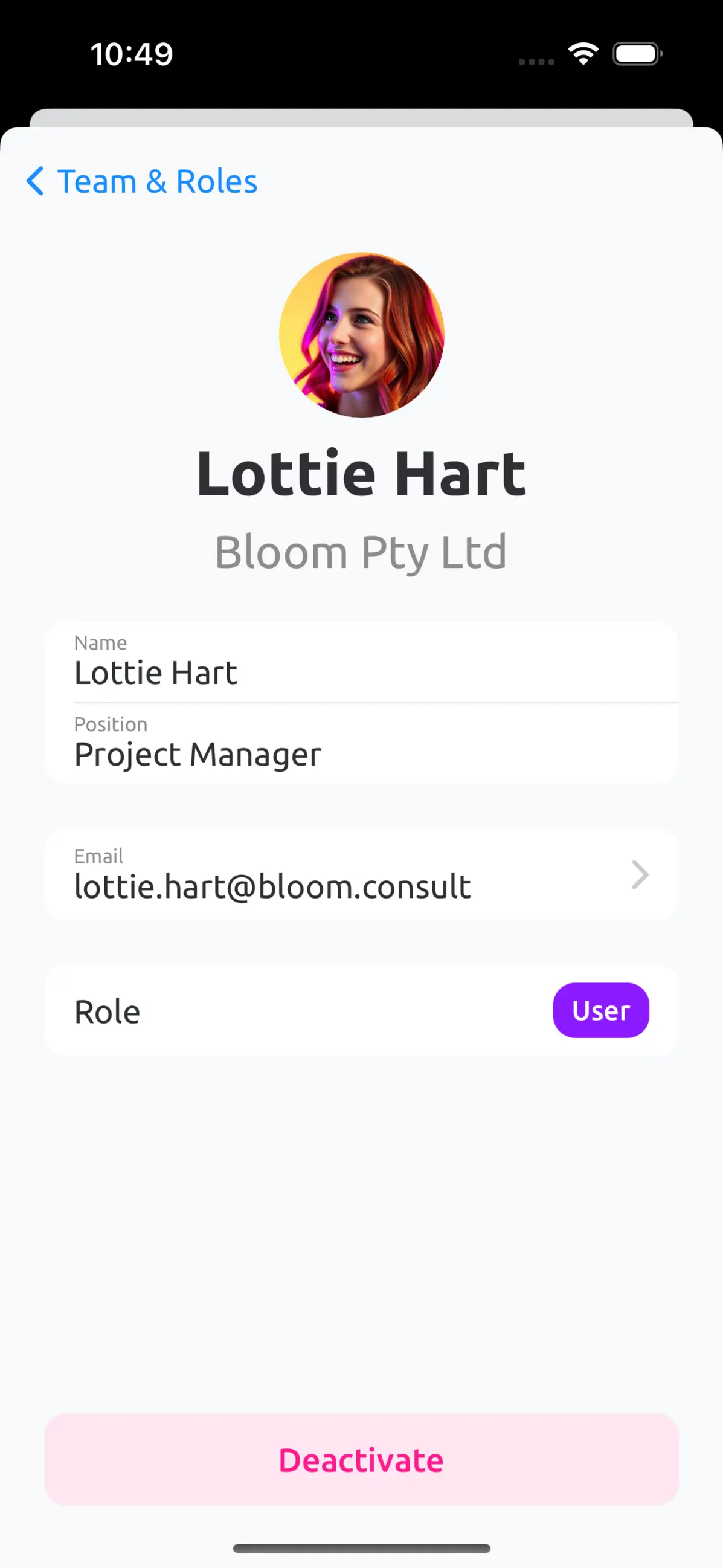The image size is (723, 1568).
Task: Tap the Wi-Fi status icon
Action: point(583,54)
